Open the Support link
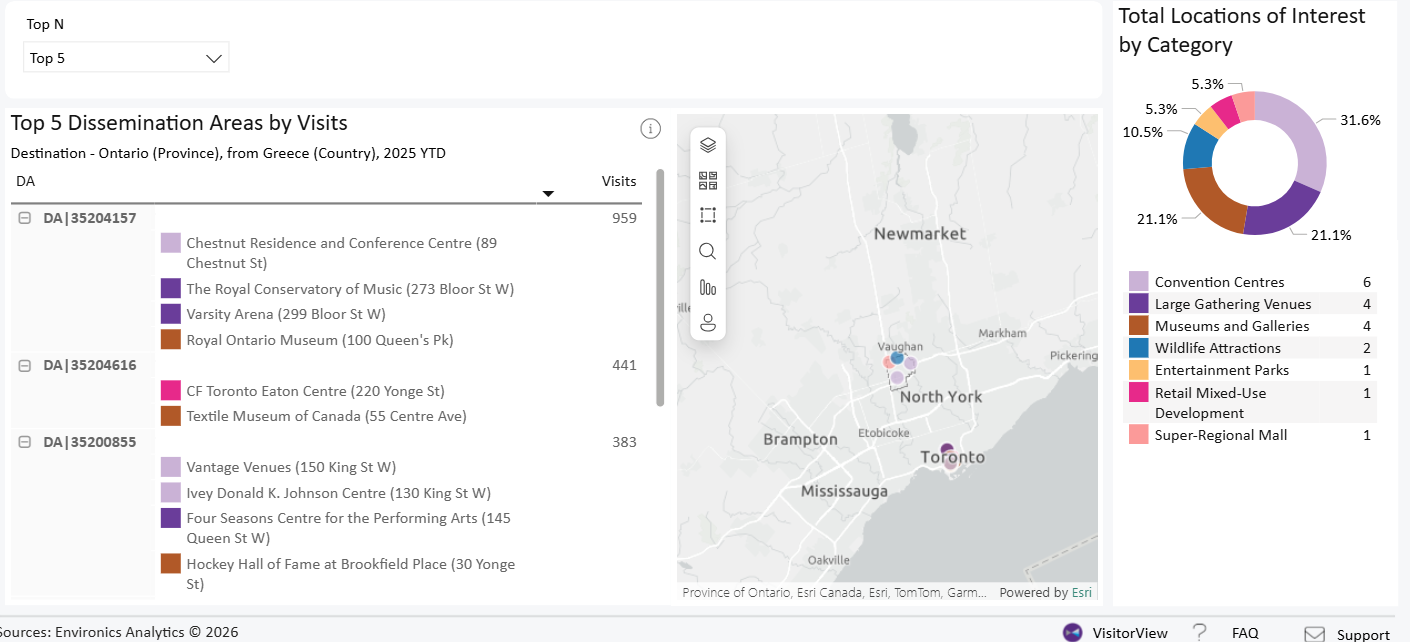The image size is (1410, 642). [1363, 634]
